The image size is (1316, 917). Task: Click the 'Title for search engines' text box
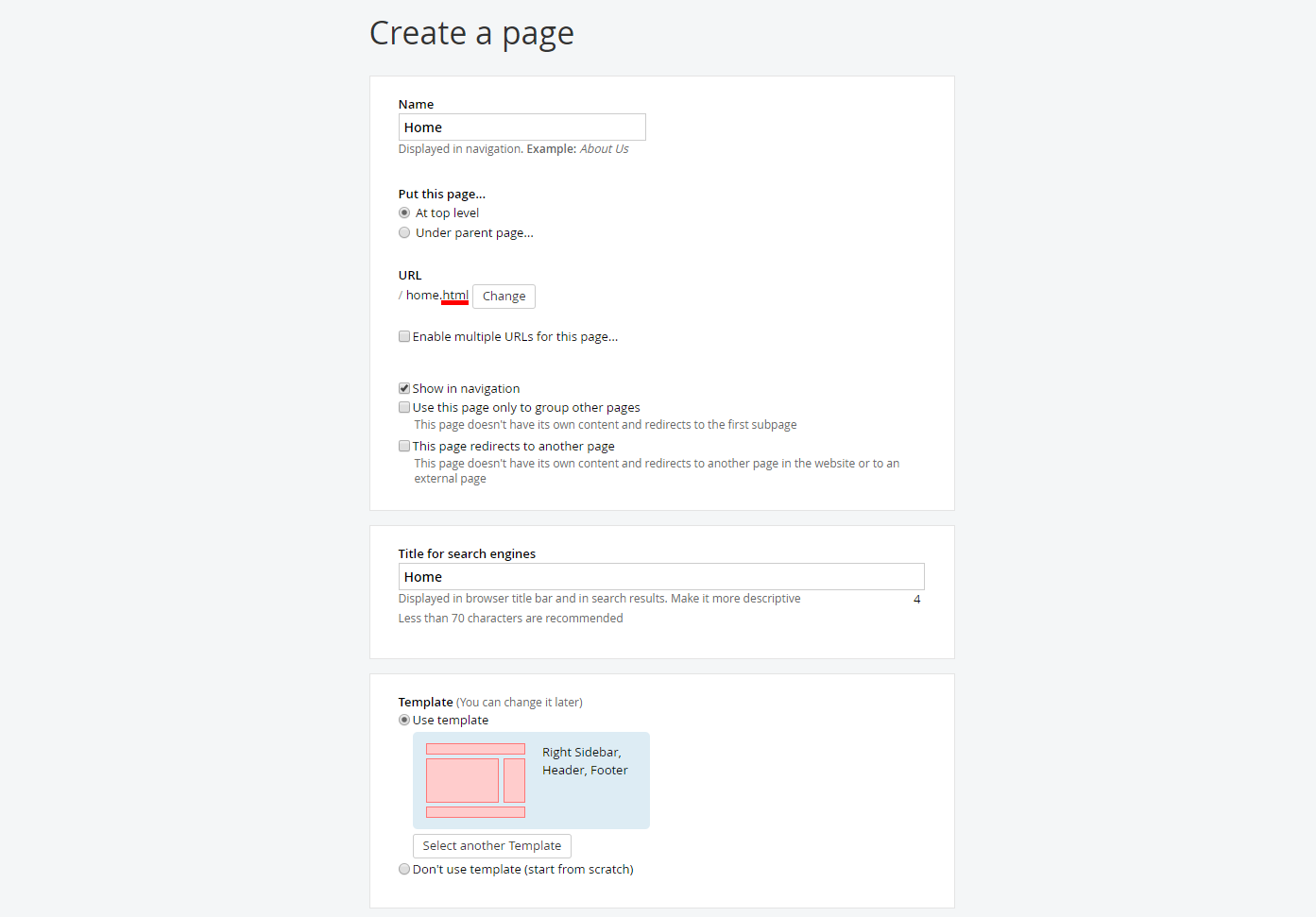661,576
